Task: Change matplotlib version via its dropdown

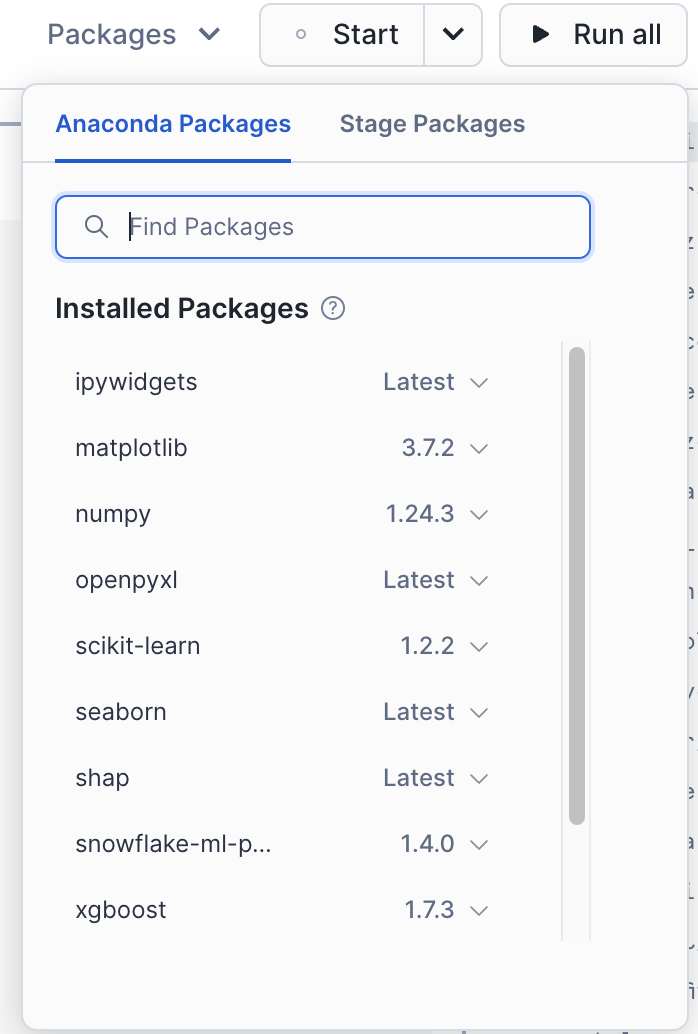Action: point(478,448)
